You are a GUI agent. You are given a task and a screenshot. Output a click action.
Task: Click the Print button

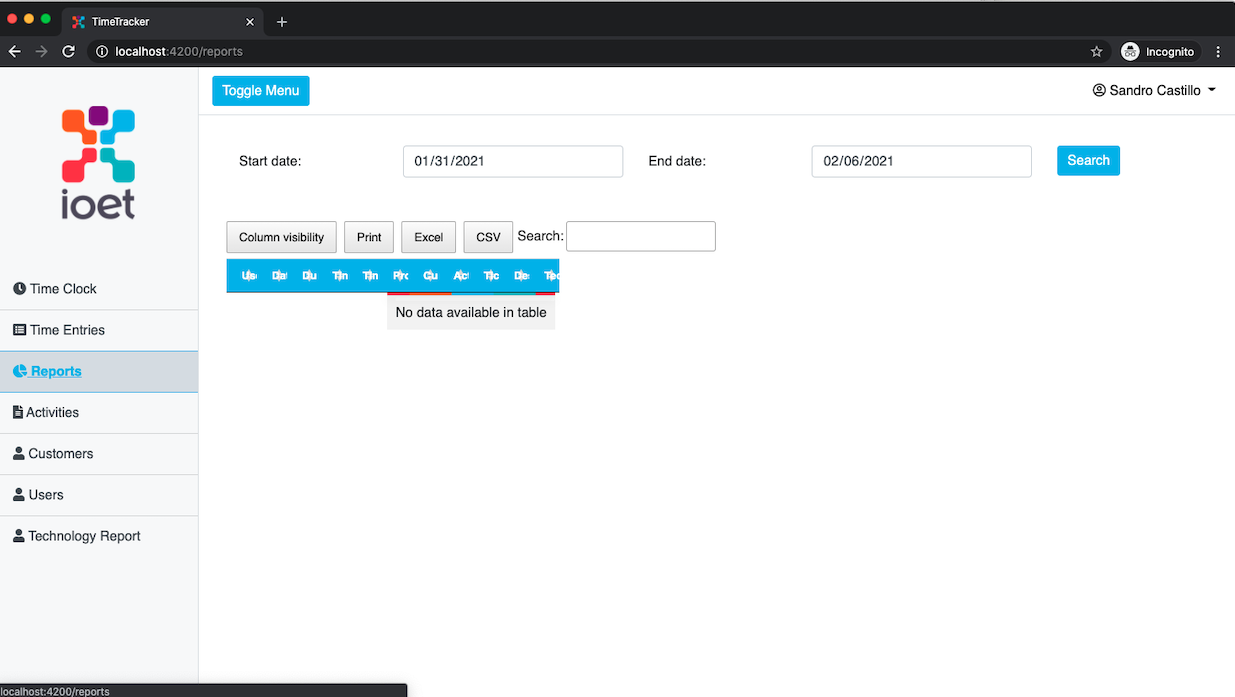pos(369,237)
